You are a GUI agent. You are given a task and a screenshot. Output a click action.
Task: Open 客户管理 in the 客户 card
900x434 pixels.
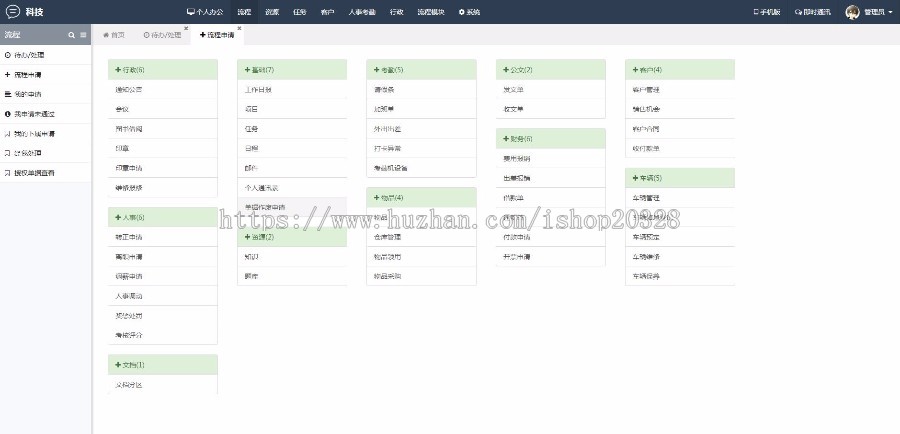pos(680,90)
